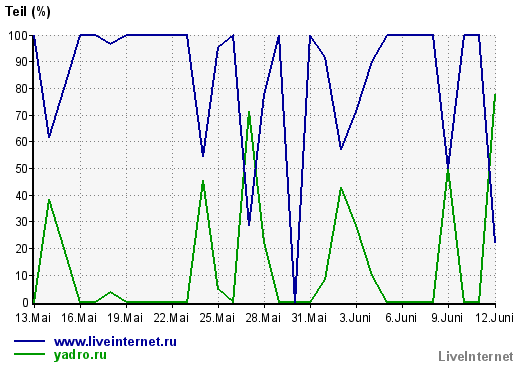The height and width of the screenshot is (366, 520).
Task: Select the 12.Juni date label
Action: (494, 318)
